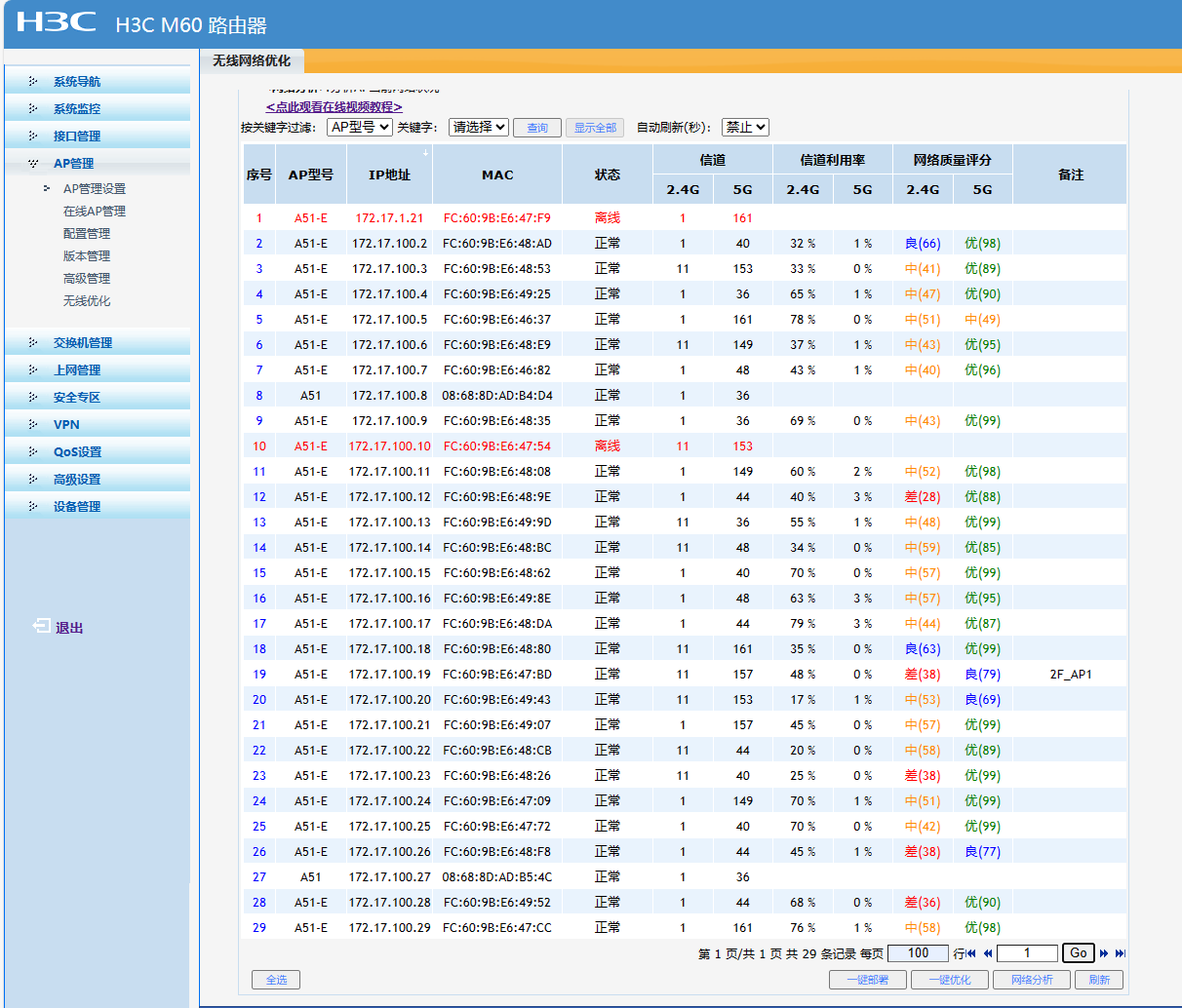The width and height of the screenshot is (1182, 1008).
Task: Collapse the AP管理 sidebar section
Action: tap(73, 164)
